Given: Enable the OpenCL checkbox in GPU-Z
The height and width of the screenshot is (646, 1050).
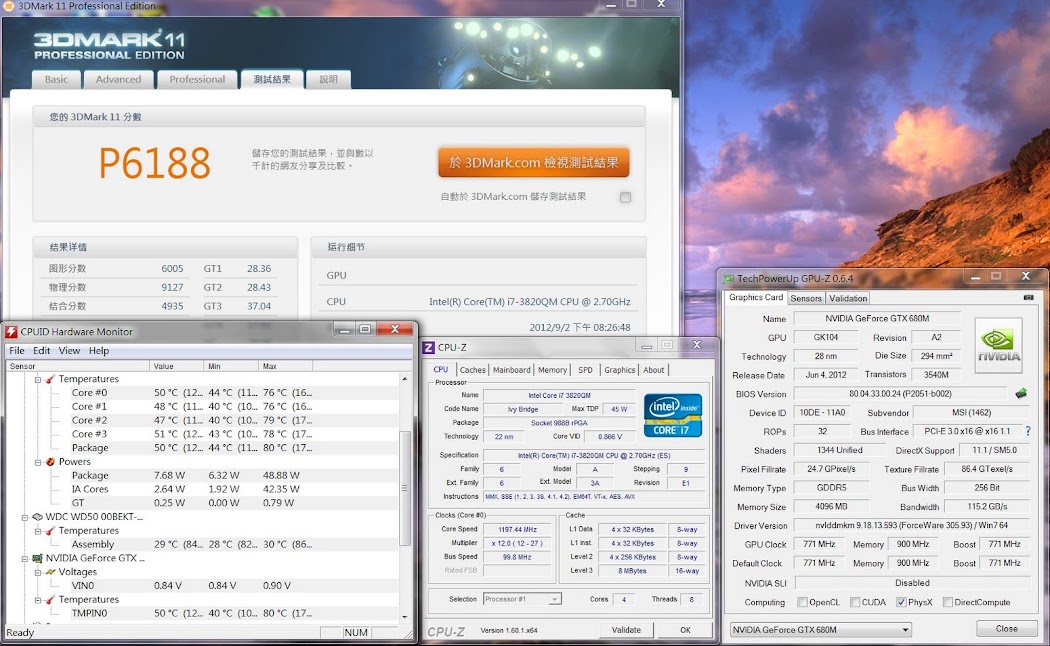Looking at the screenshot, I should tap(802, 602).
